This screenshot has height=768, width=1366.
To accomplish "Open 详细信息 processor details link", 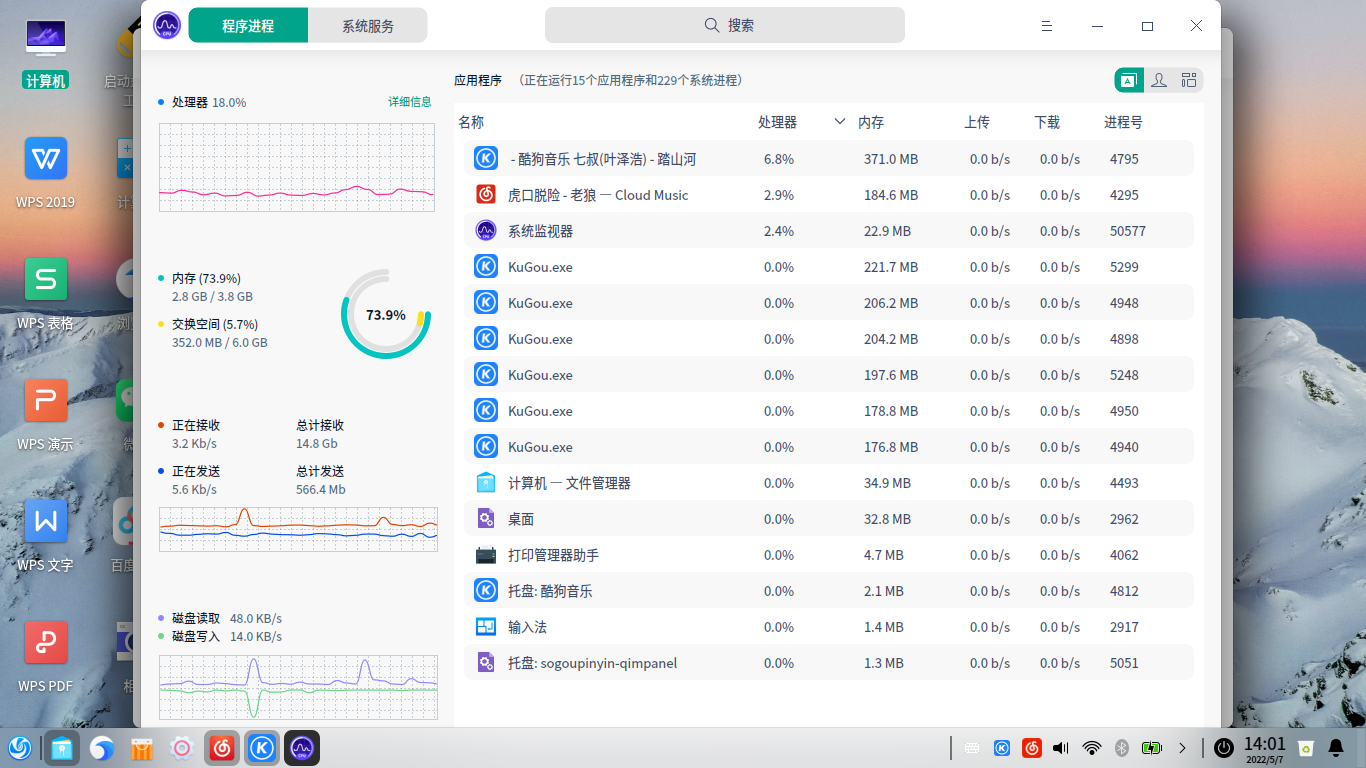I will pyautogui.click(x=409, y=101).
